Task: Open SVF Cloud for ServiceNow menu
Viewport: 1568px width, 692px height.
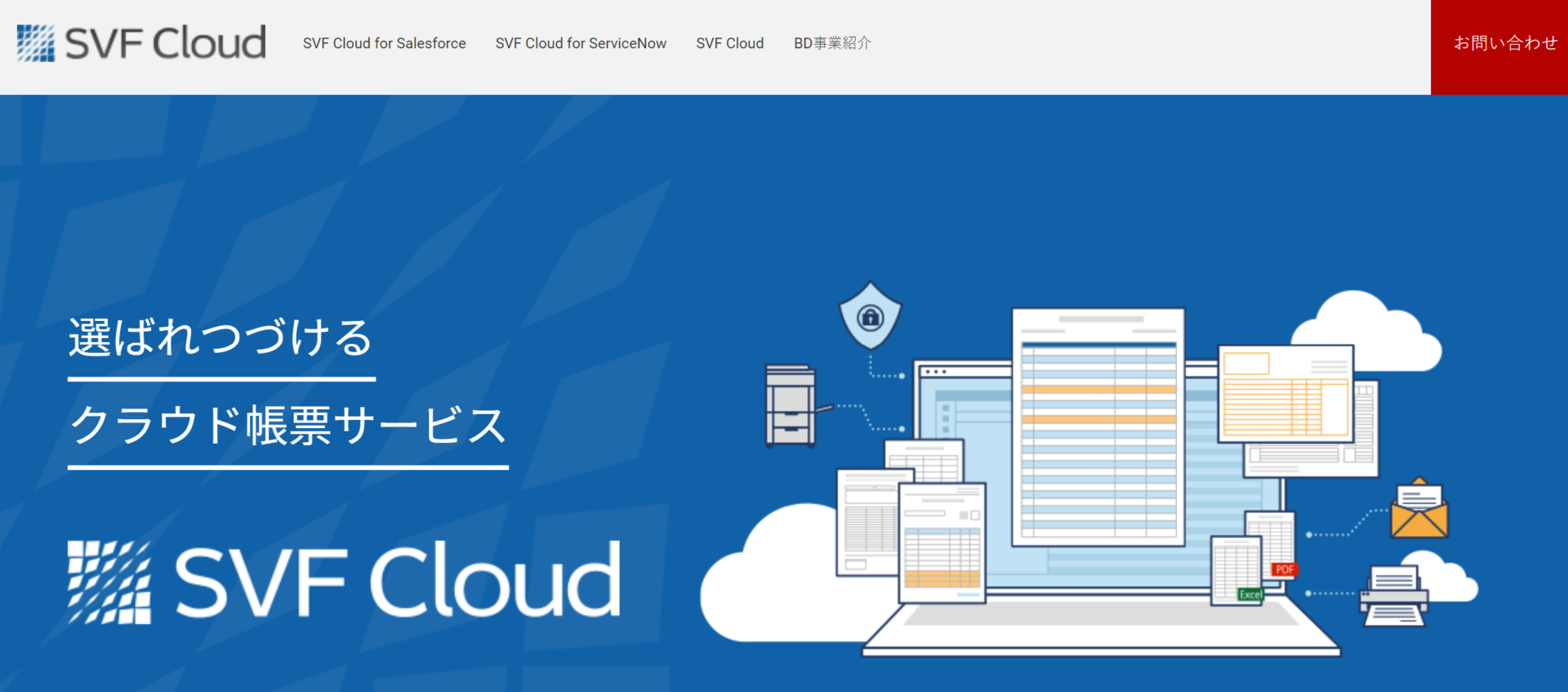Action: (x=581, y=43)
